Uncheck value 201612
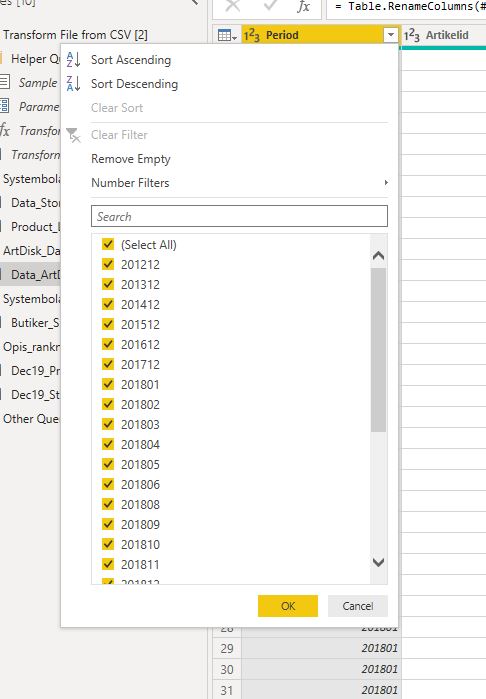Screen dimensions: 486x699 click(108, 344)
